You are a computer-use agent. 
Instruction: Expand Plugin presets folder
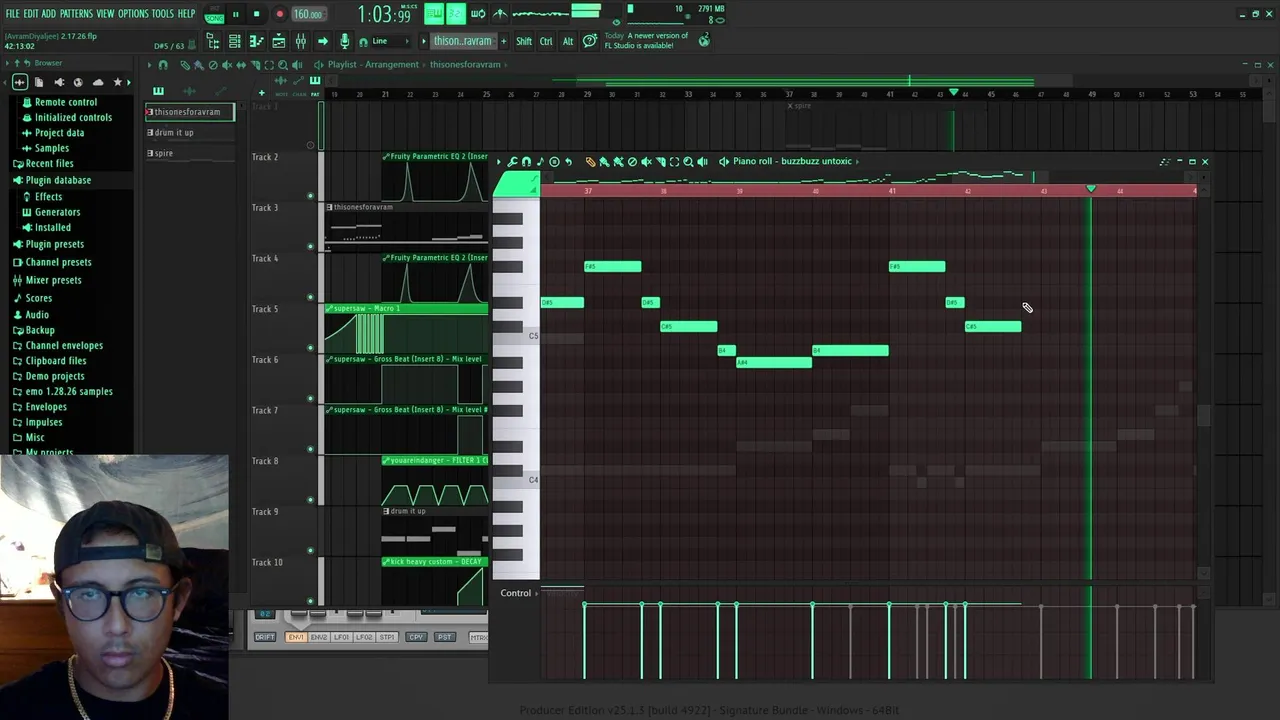click(x=54, y=244)
